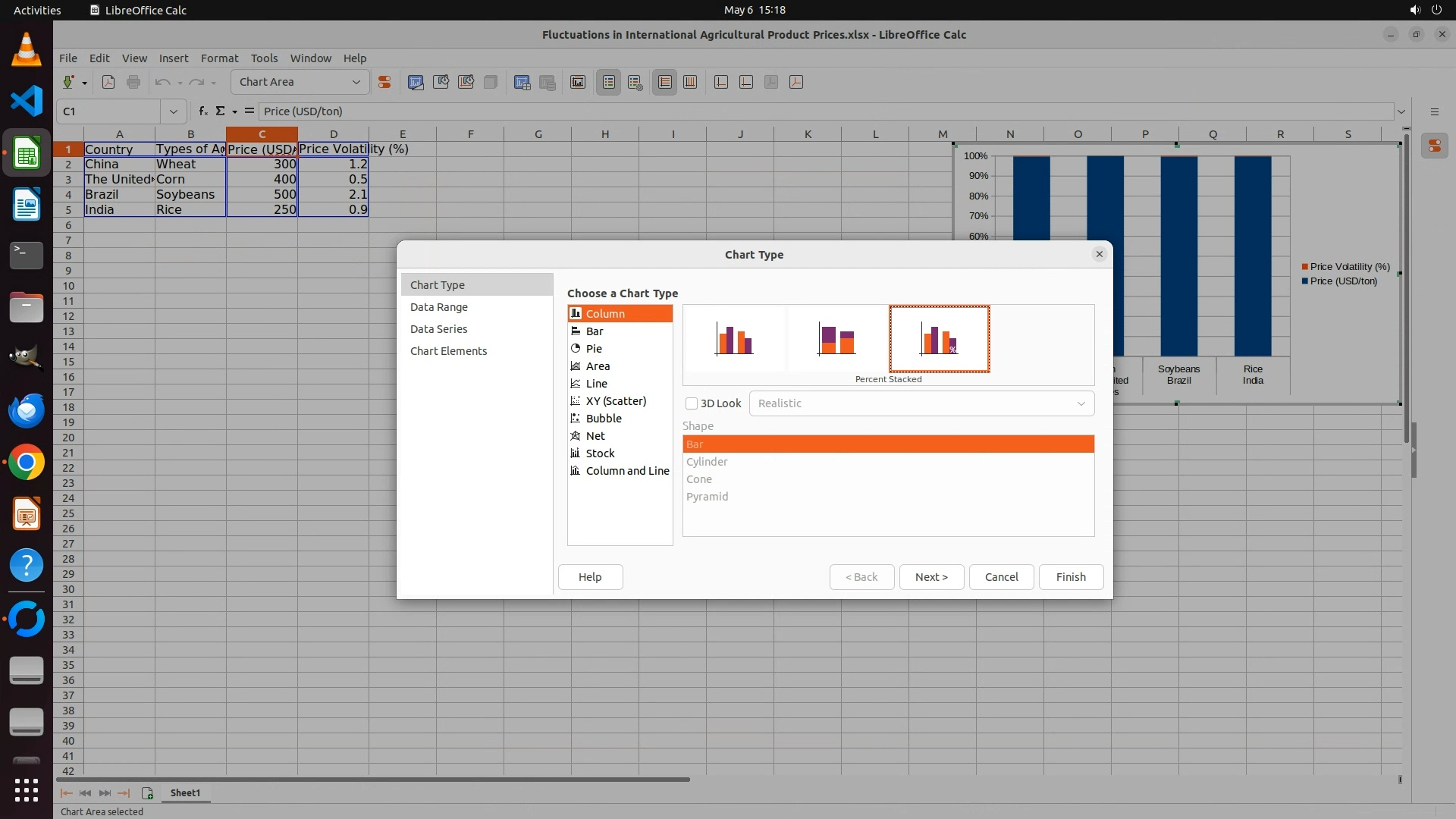Toggle Horizontal Grids toolbar icon
This screenshot has height=819, width=1456.
click(665, 83)
